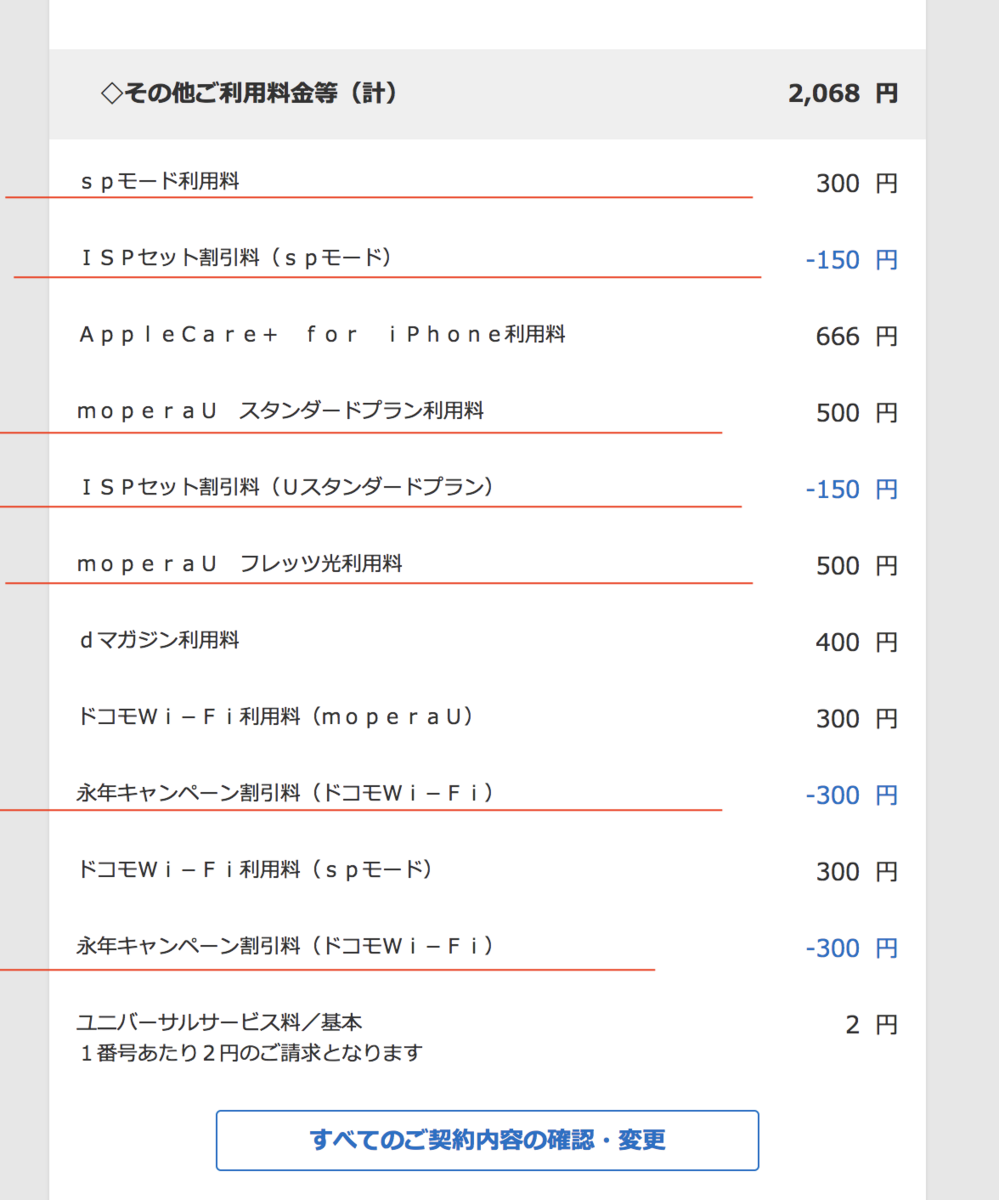This screenshot has height=1200, width=999.
Task: Click すべてのご契約内容の確認・変更 button
Action: click(x=487, y=1140)
